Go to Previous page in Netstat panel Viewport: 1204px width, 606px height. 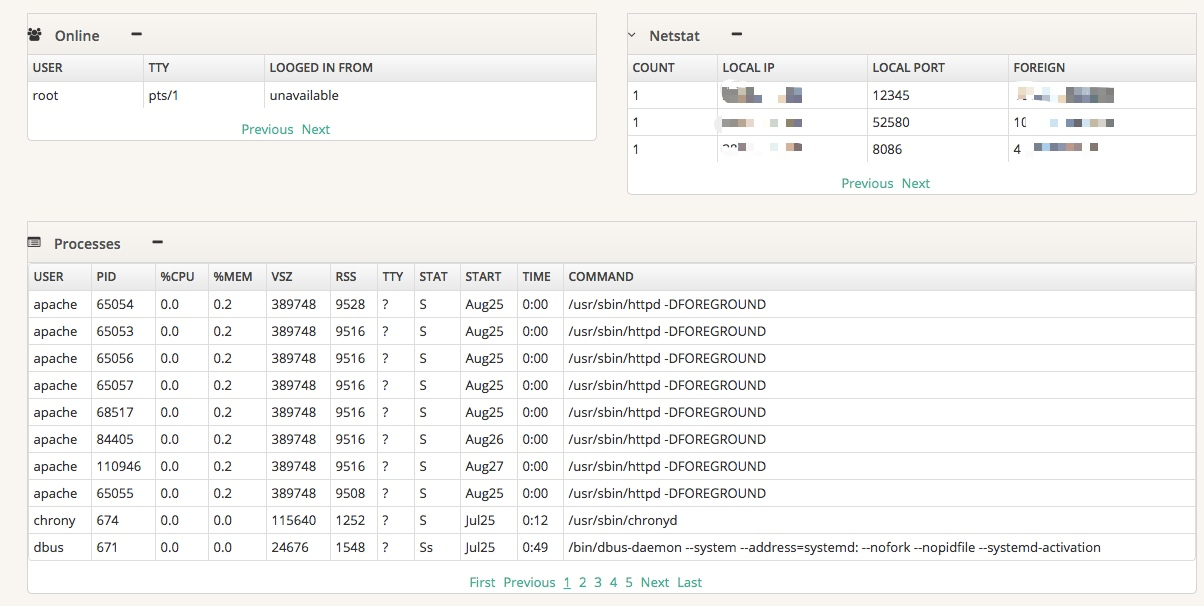867,183
